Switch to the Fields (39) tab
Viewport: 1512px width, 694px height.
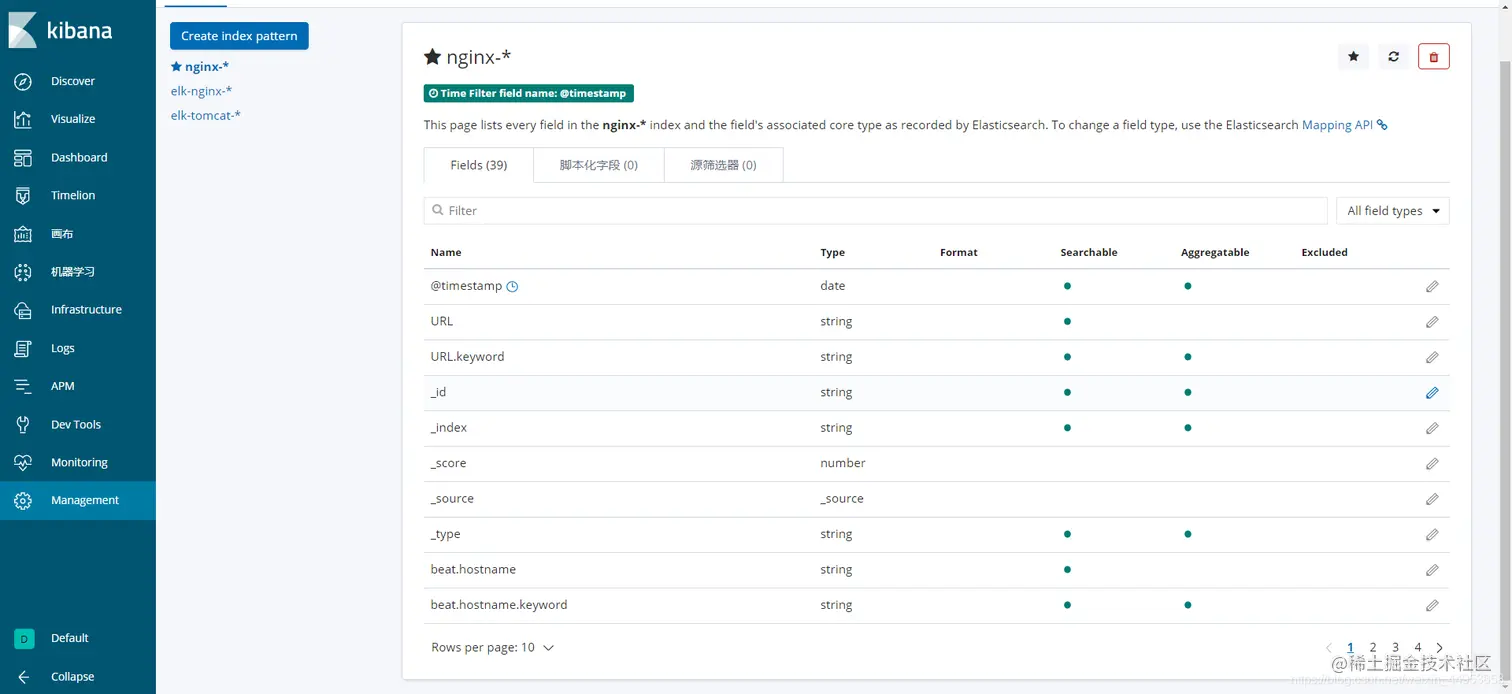point(478,165)
